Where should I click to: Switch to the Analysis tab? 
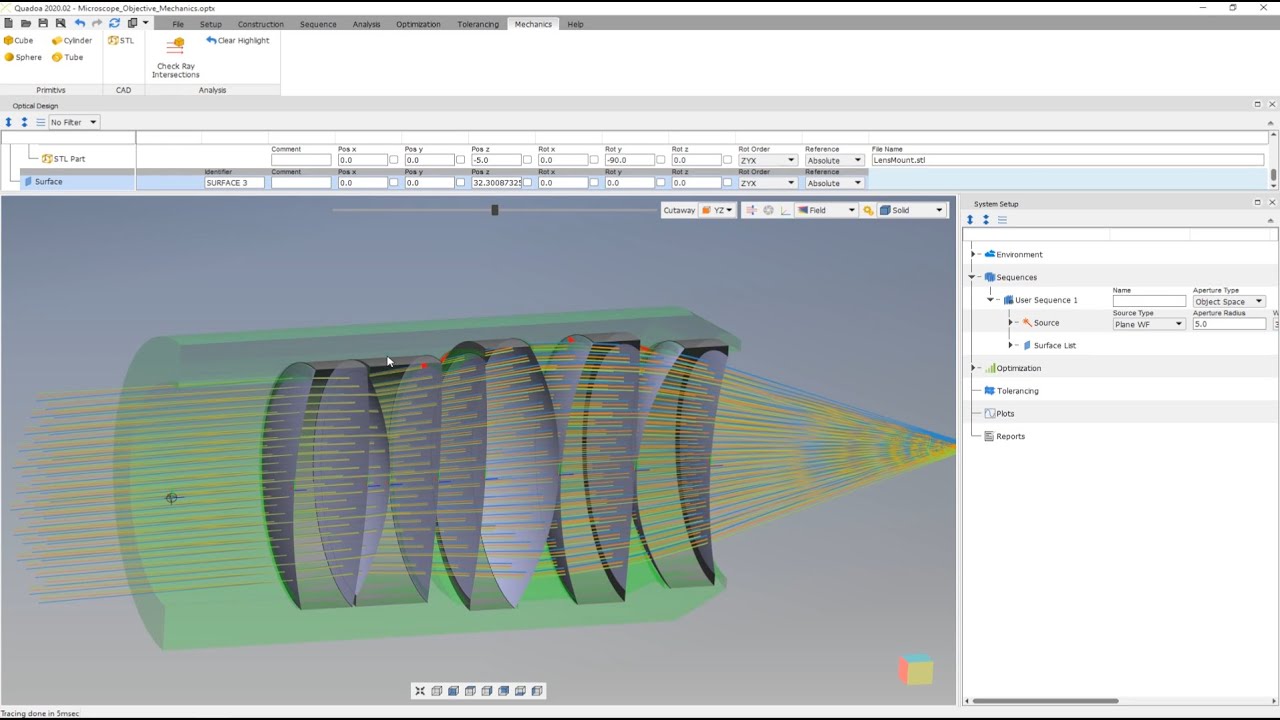click(x=366, y=24)
